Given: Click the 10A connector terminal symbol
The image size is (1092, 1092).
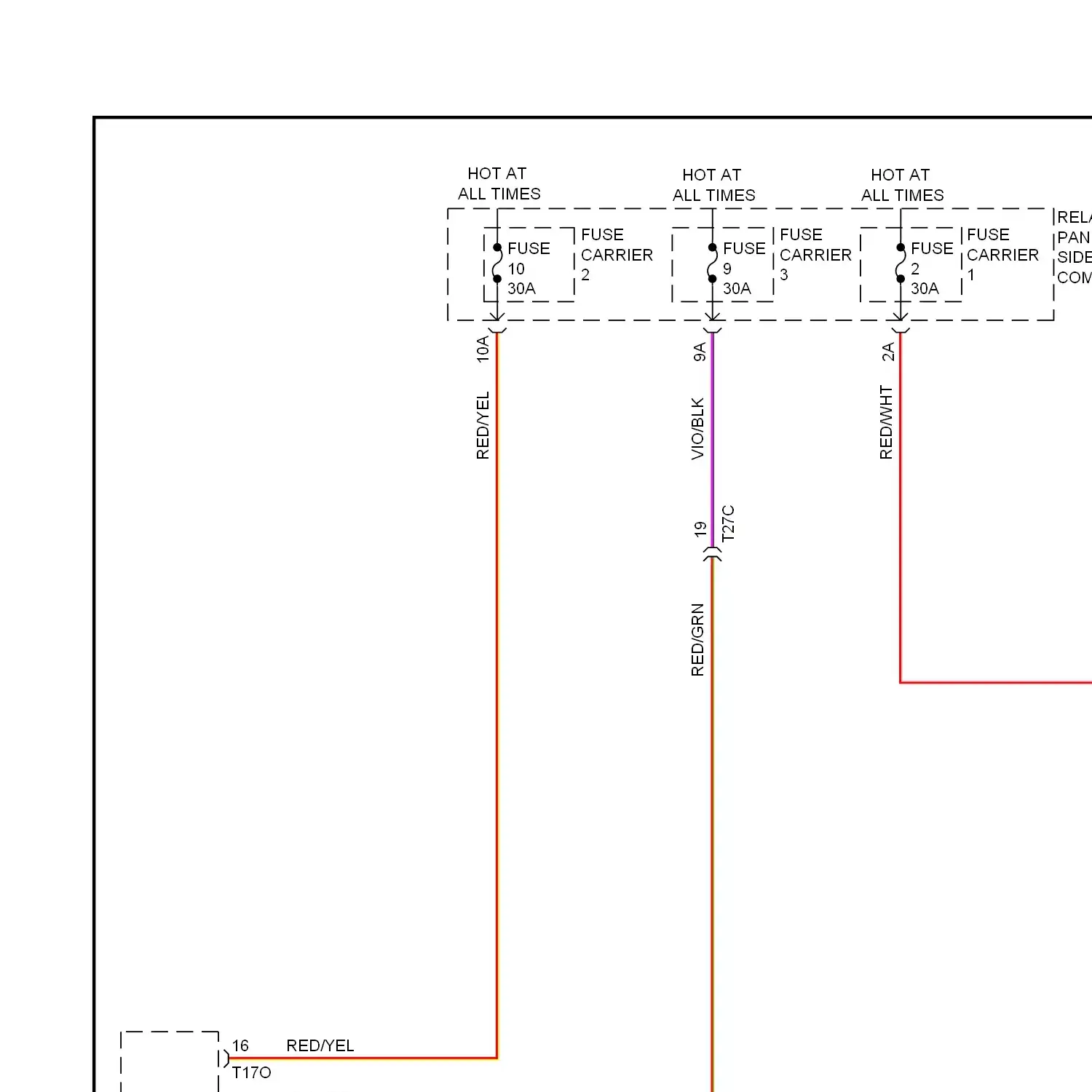Looking at the screenshot, I should click(497, 331).
